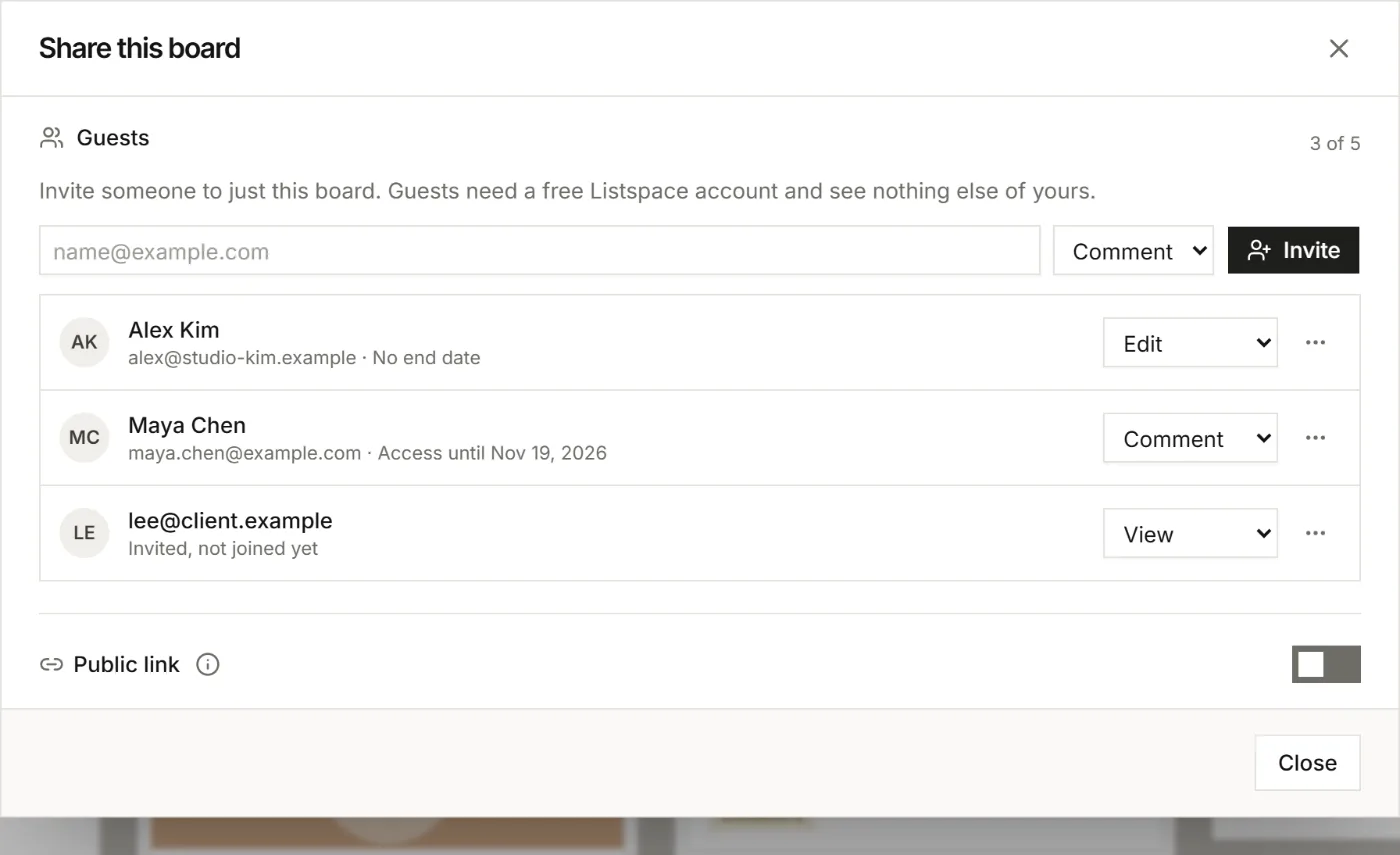The height and width of the screenshot is (855, 1400).
Task: Open more options for lee@client.example
Action: coord(1315,533)
